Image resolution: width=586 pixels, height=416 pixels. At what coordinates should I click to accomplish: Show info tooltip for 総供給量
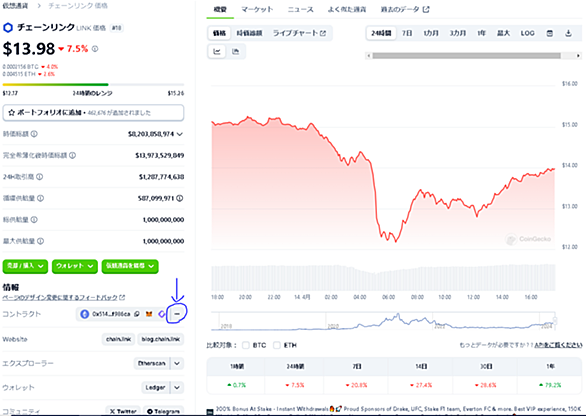coord(34,220)
